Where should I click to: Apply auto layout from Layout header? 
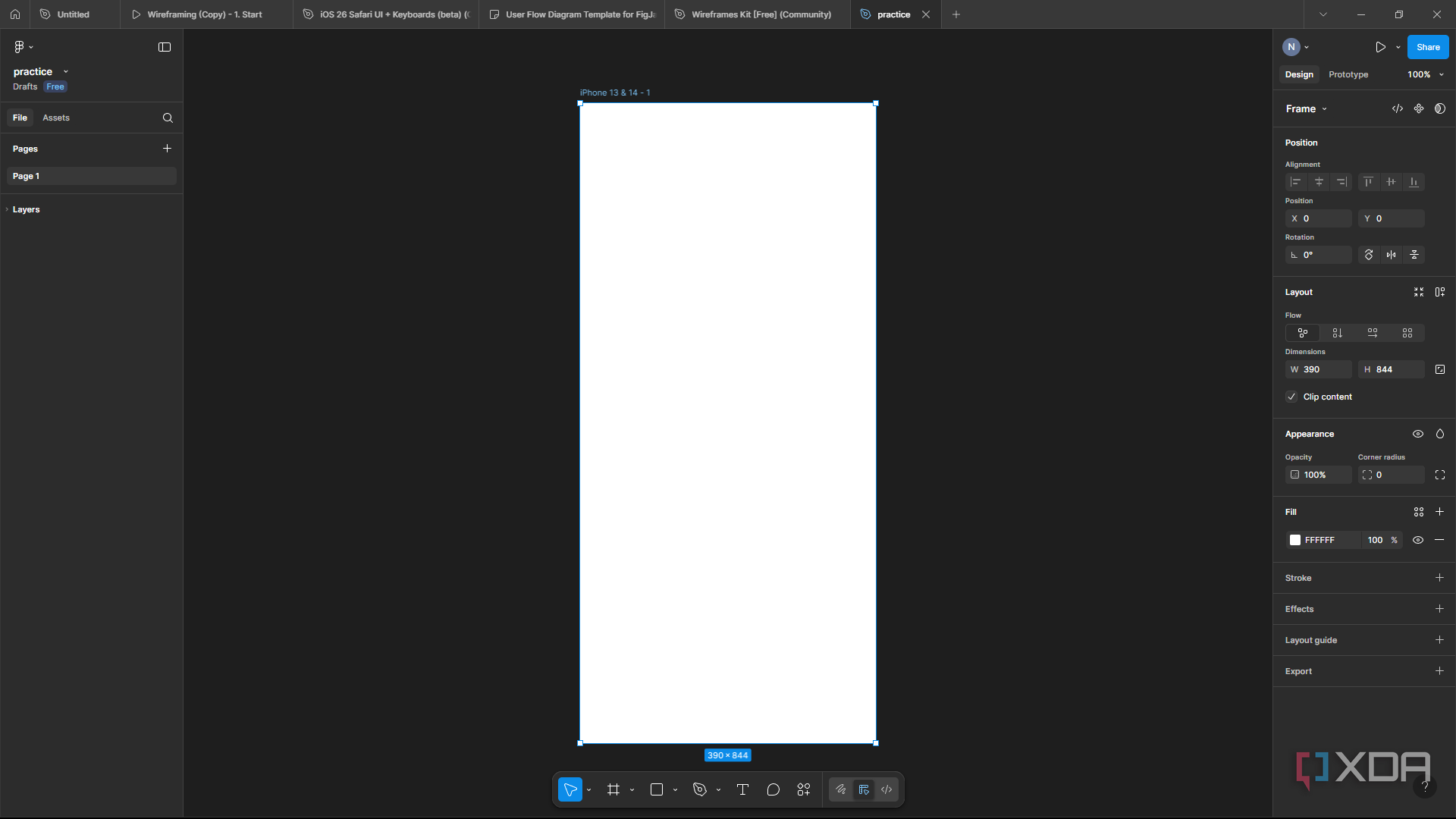pos(1440,292)
